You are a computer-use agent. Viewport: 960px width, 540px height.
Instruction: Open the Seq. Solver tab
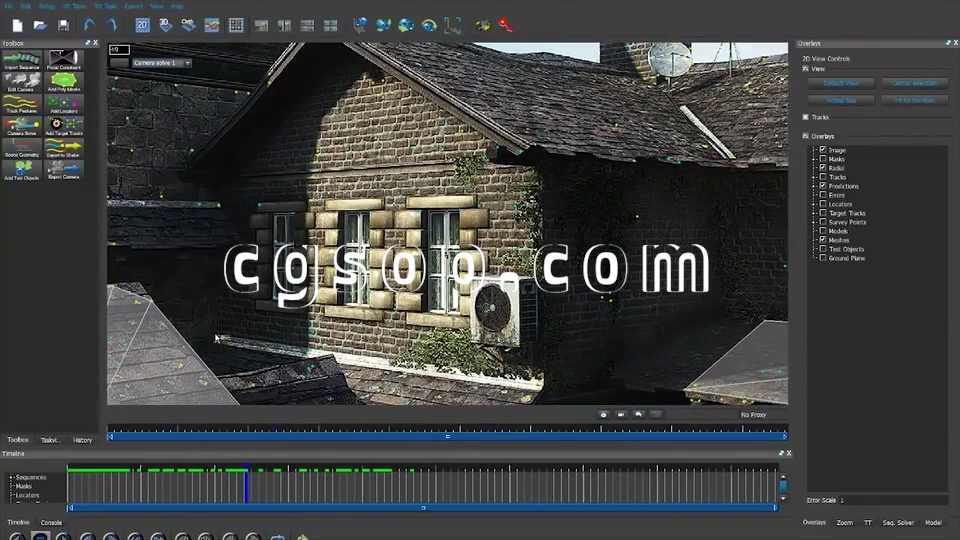898,522
